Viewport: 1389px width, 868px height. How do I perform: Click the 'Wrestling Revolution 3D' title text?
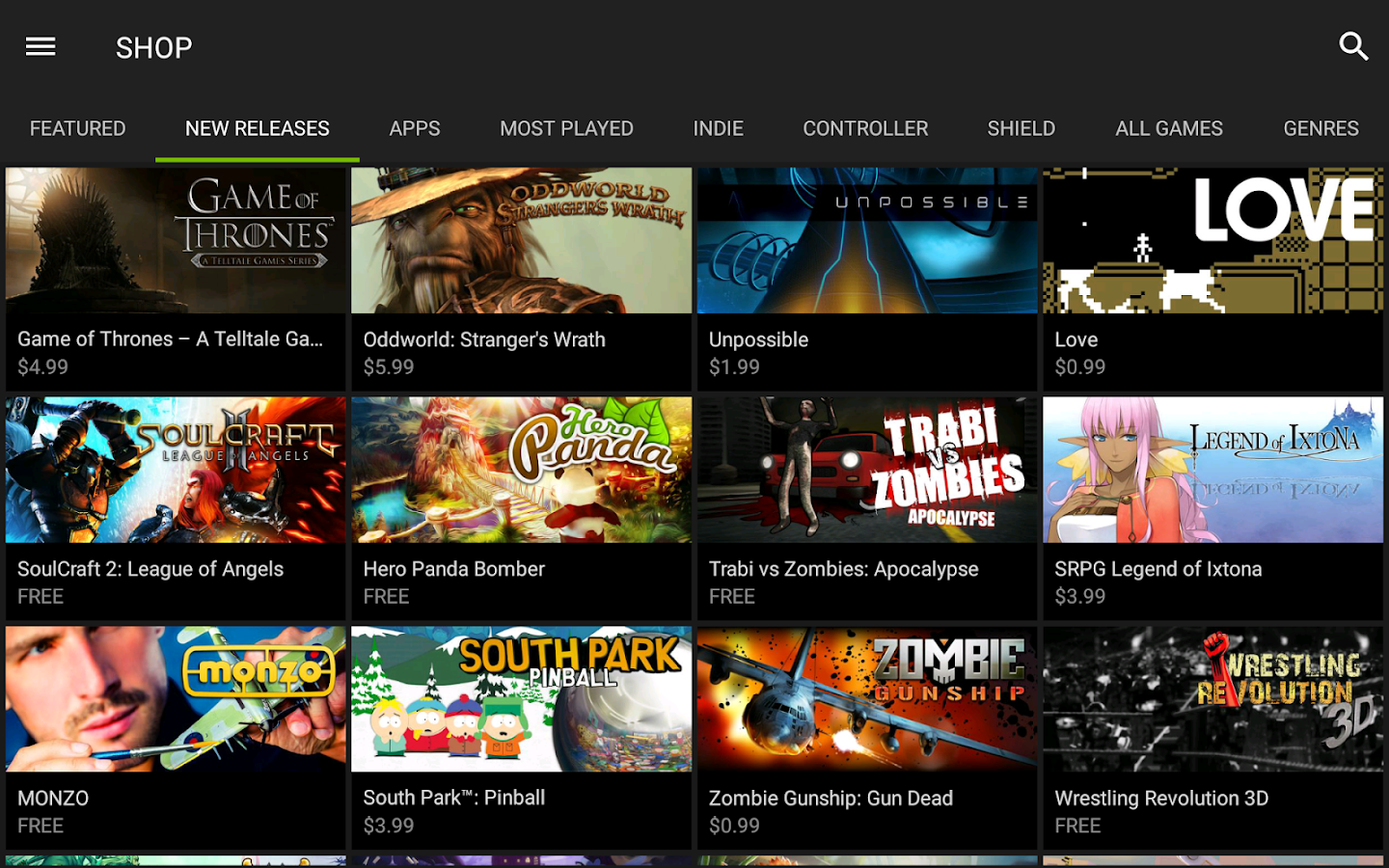click(1161, 799)
